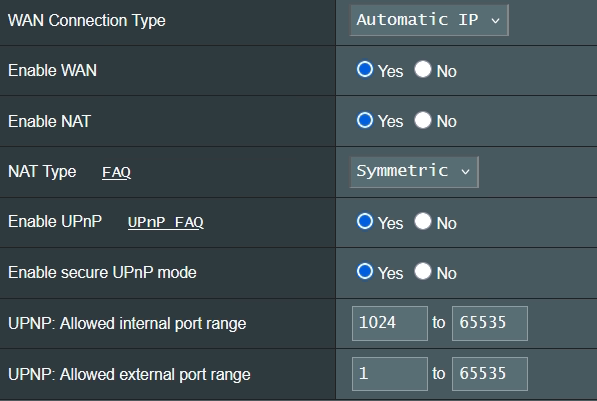The width and height of the screenshot is (597, 401).
Task: Open the UPnP FAQ link
Action: click(166, 222)
